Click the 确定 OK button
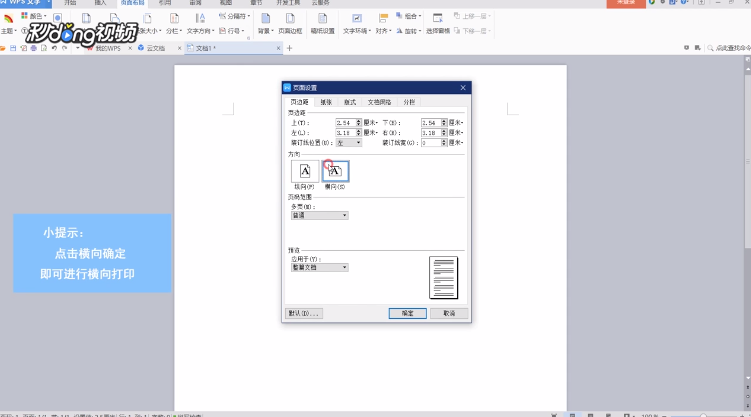 coord(408,313)
